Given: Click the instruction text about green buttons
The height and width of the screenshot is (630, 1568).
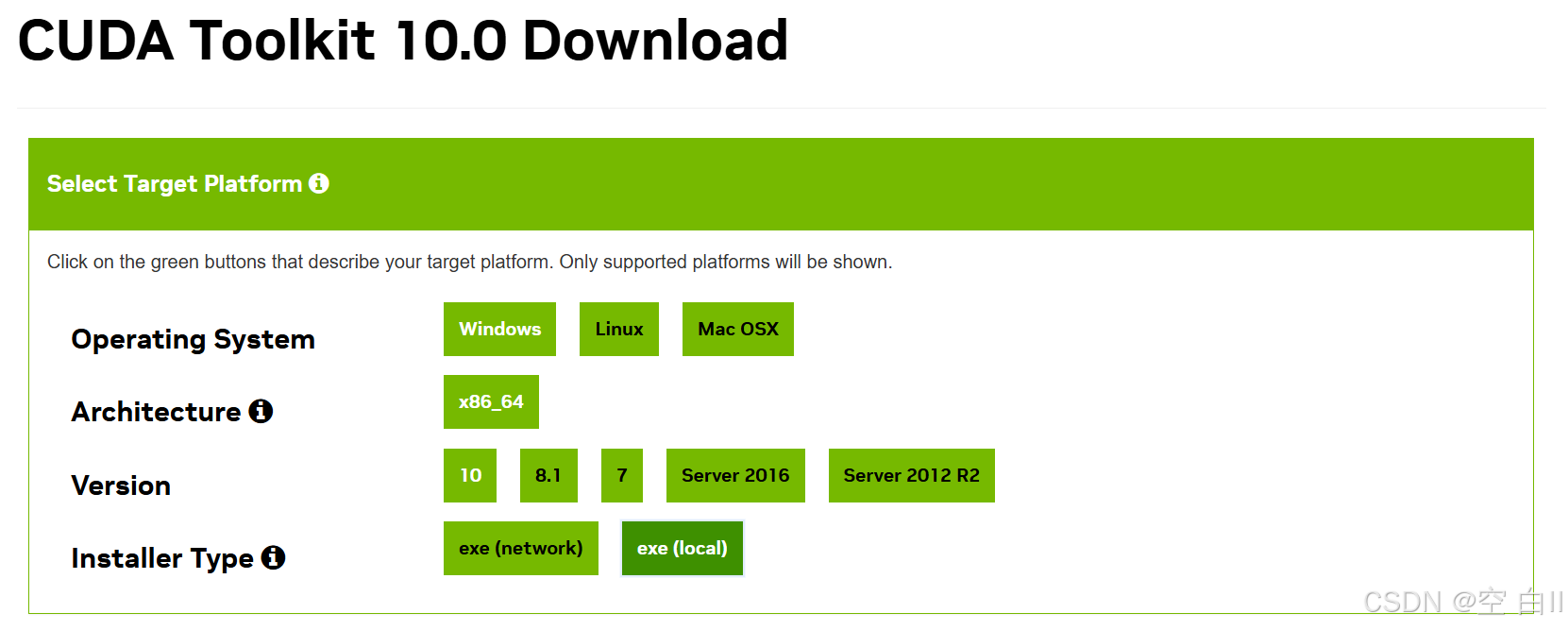Looking at the screenshot, I should [x=470, y=262].
